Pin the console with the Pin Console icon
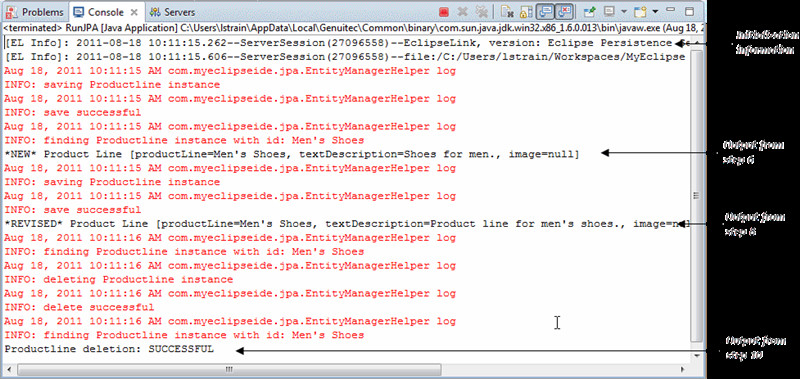 (590, 12)
